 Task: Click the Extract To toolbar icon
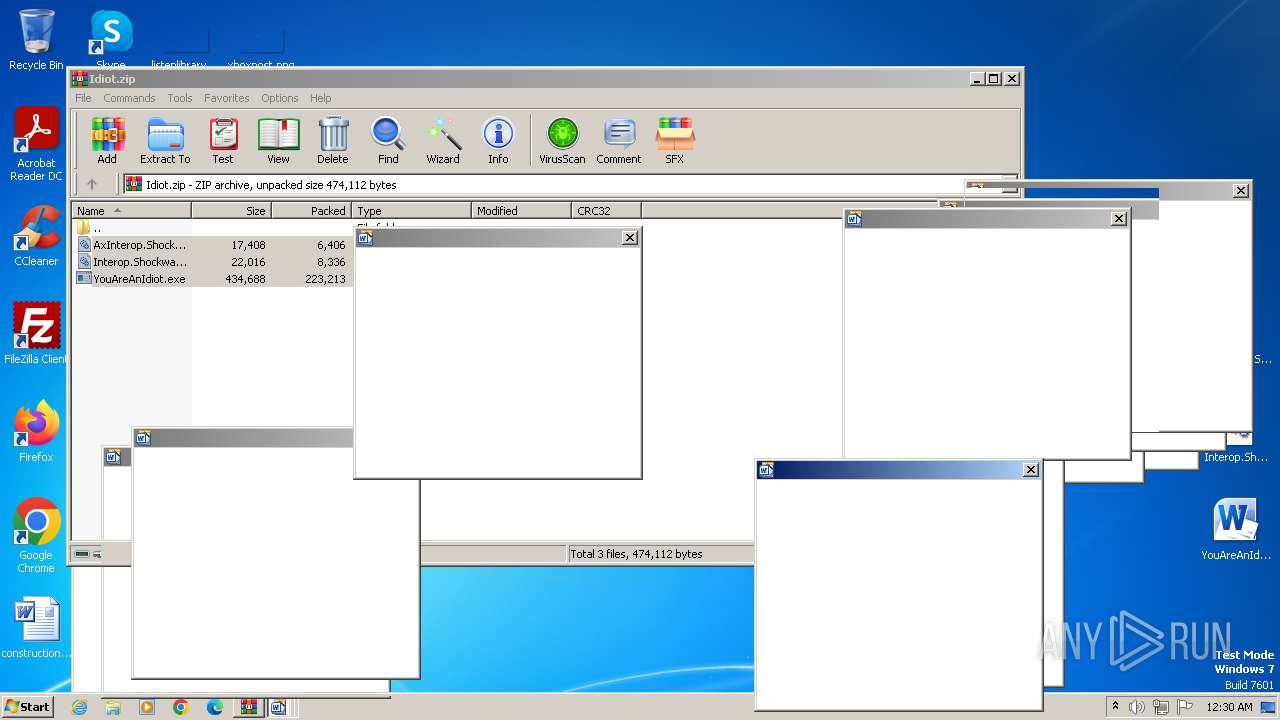165,140
